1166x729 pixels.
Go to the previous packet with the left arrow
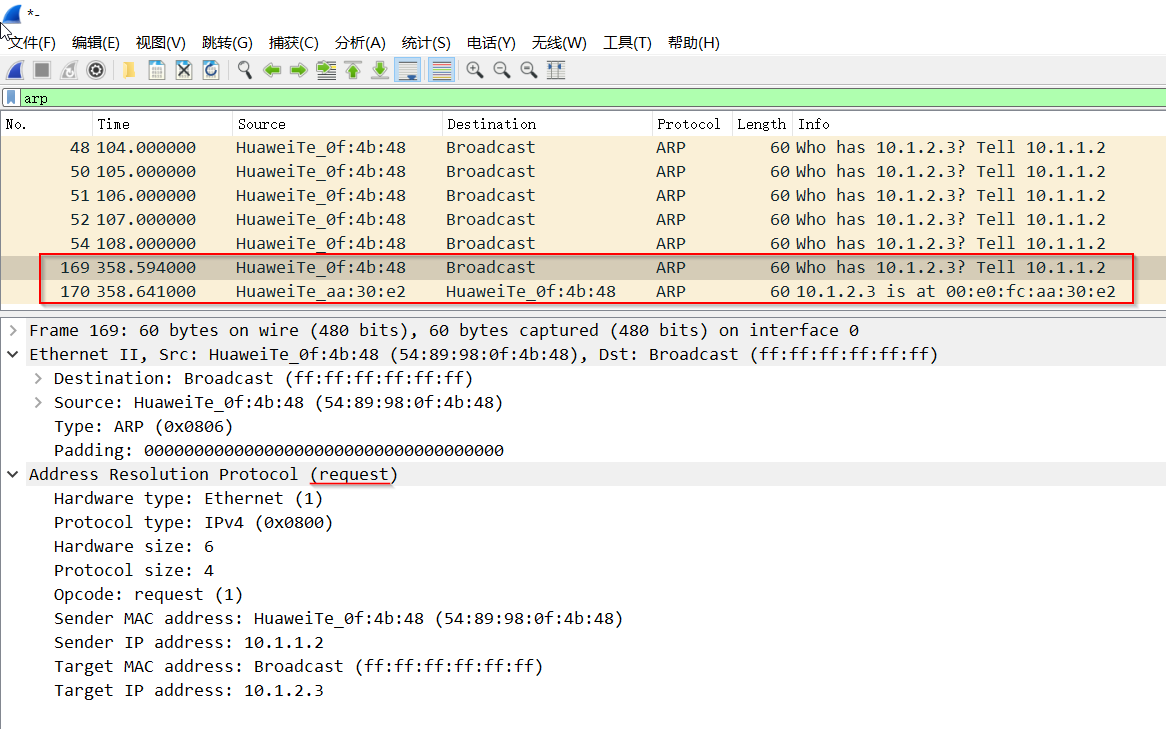[x=271, y=70]
